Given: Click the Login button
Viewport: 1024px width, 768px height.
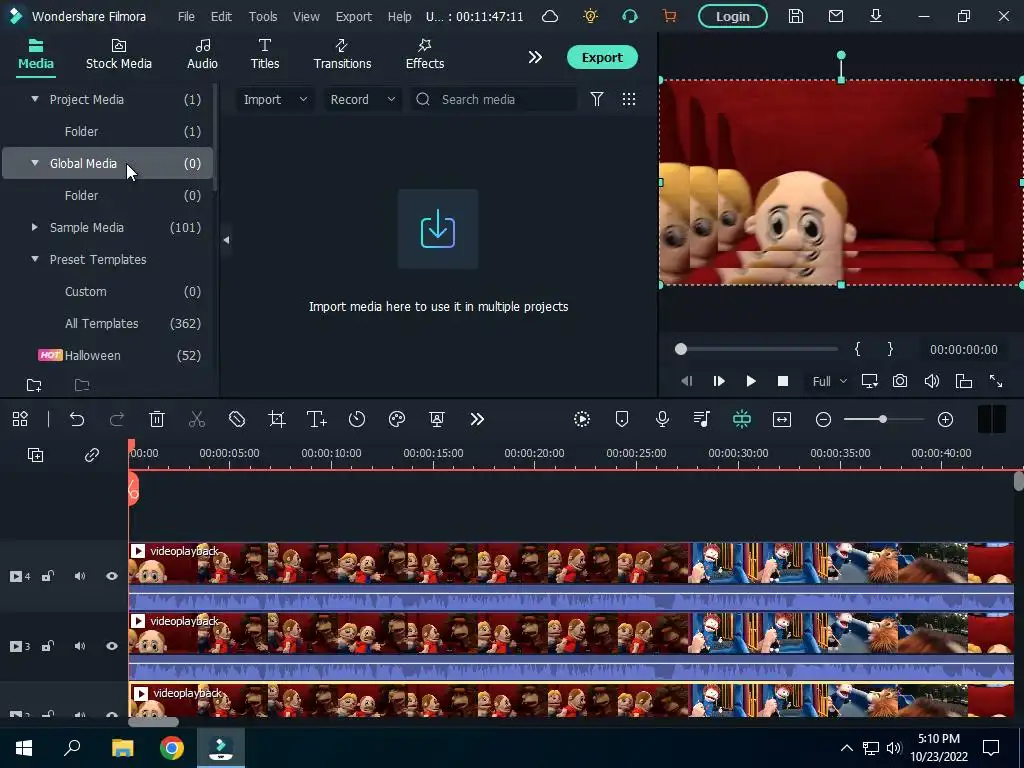Looking at the screenshot, I should pos(733,16).
